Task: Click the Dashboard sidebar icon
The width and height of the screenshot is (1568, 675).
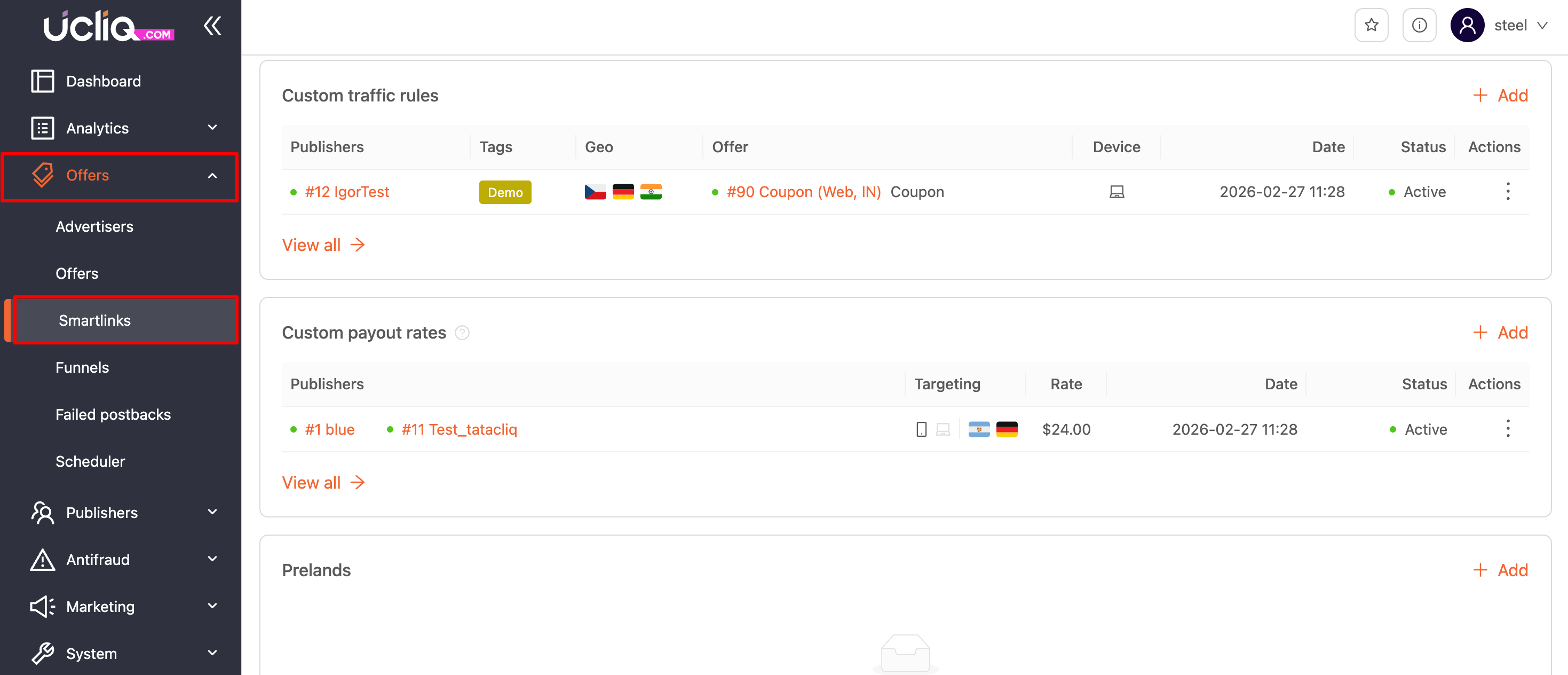Action: click(43, 81)
